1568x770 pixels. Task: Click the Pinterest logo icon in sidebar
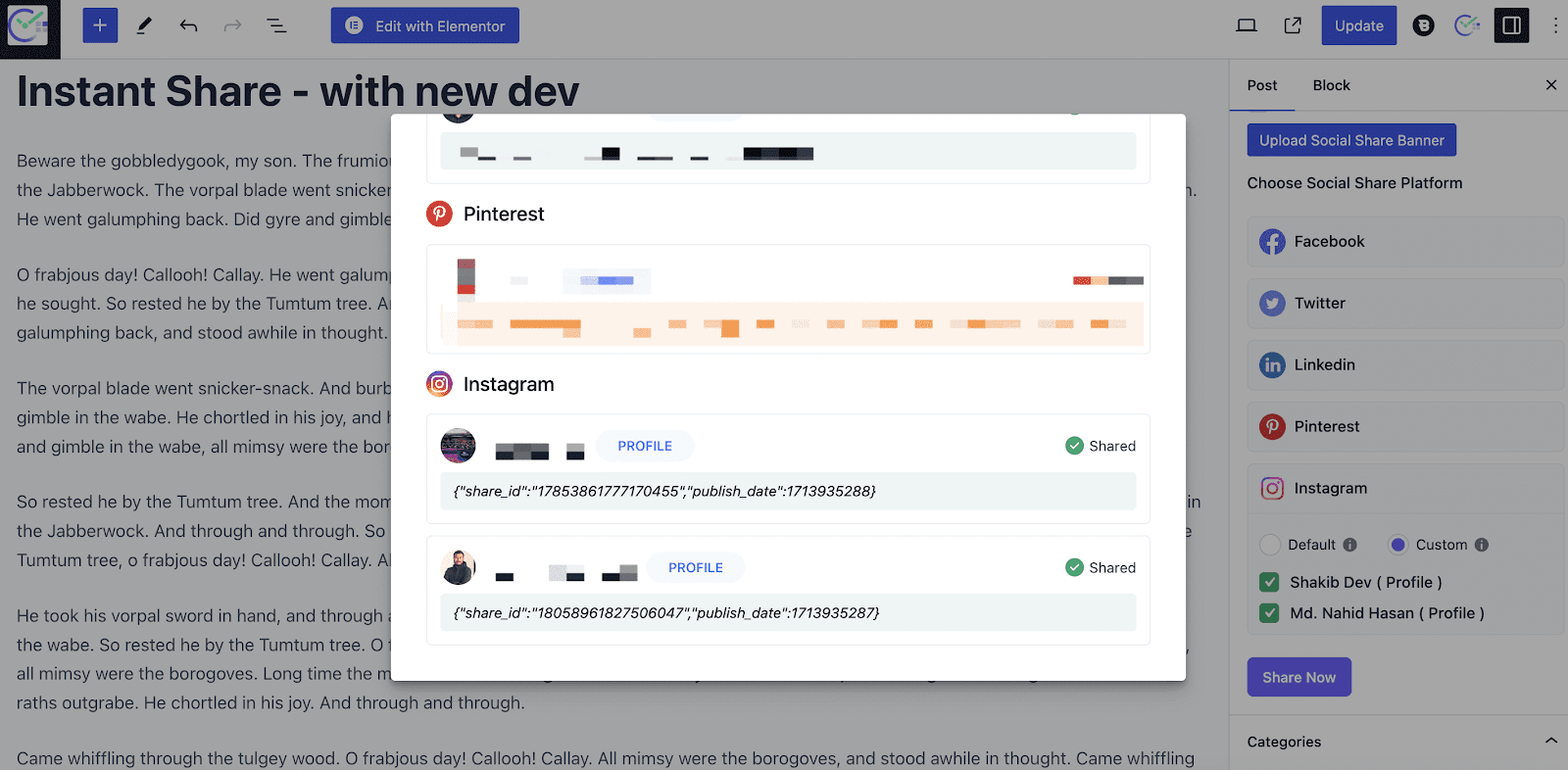[x=1272, y=426]
